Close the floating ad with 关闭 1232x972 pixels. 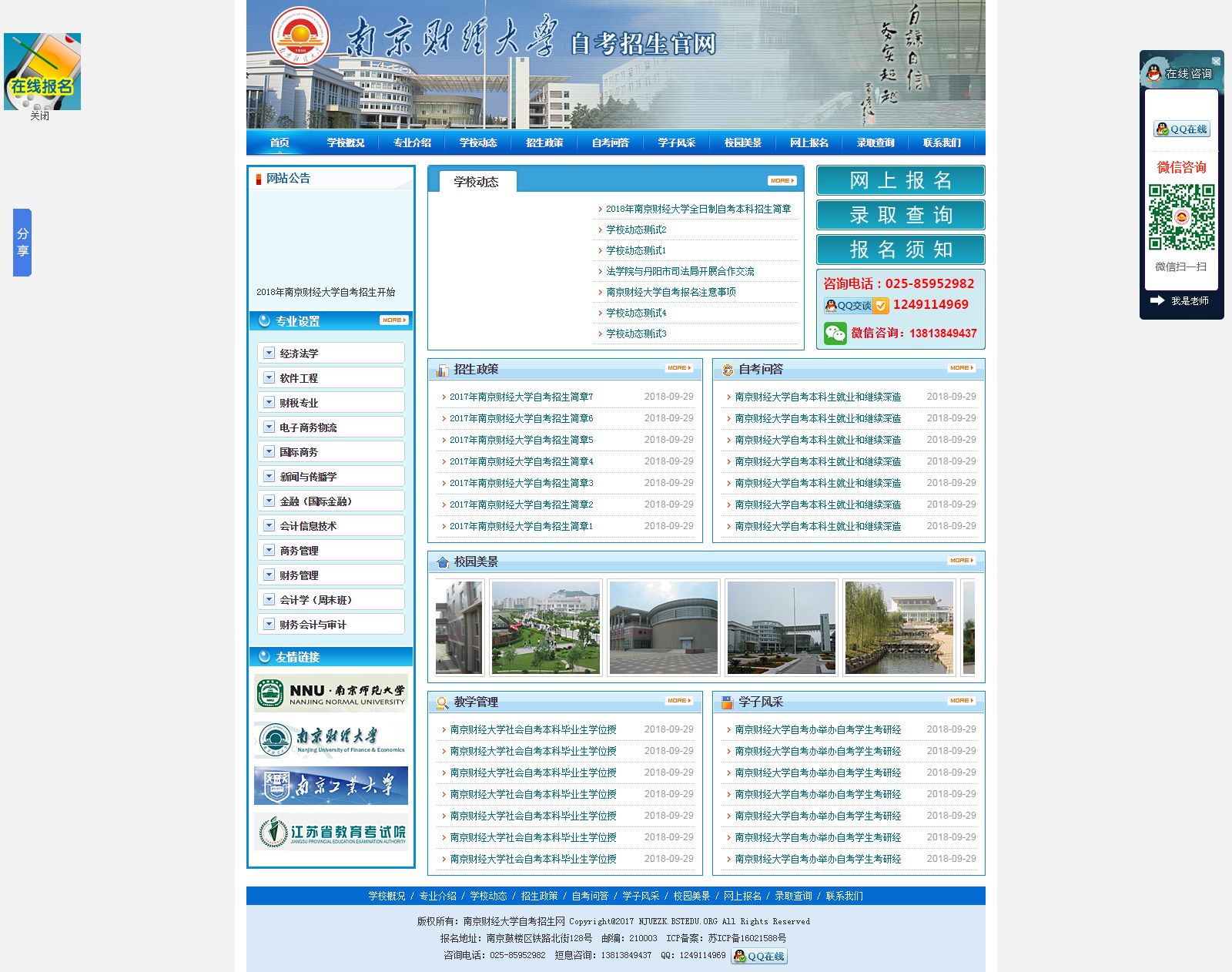[x=39, y=116]
